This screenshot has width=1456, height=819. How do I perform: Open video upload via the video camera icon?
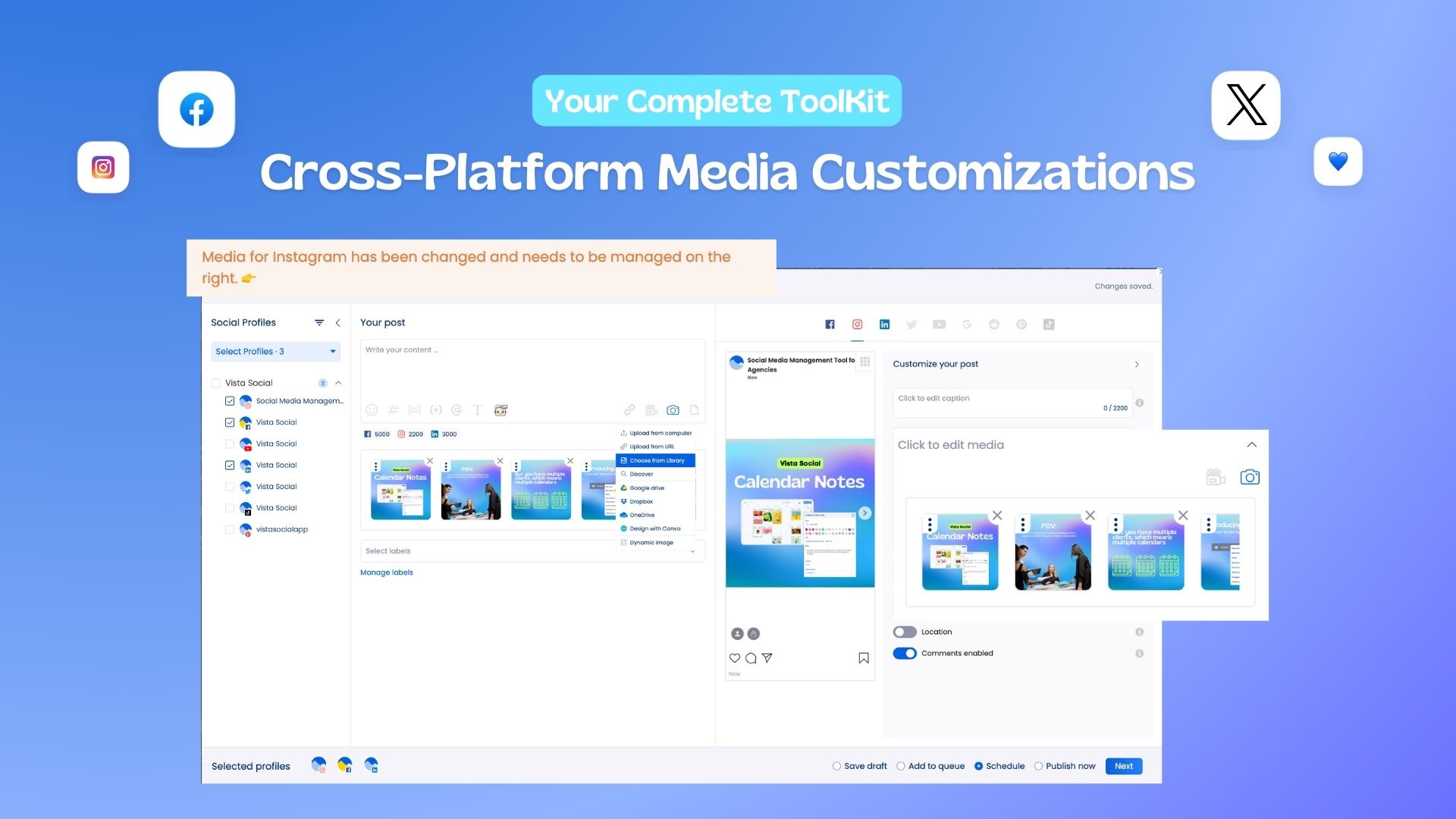point(651,409)
